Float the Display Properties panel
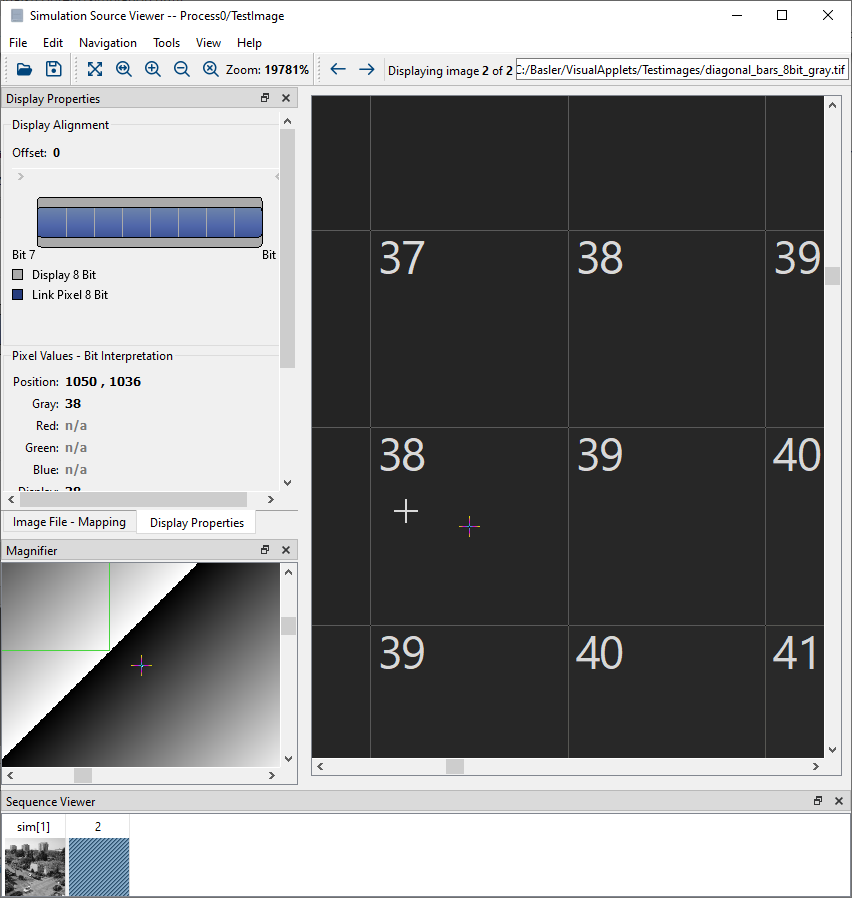The width and height of the screenshot is (852, 898). coord(264,98)
